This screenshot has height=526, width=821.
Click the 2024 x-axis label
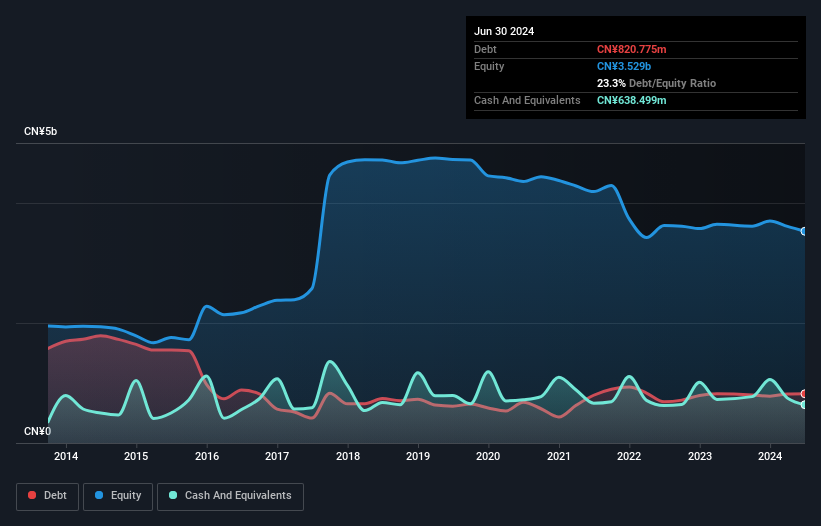[x=770, y=456]
